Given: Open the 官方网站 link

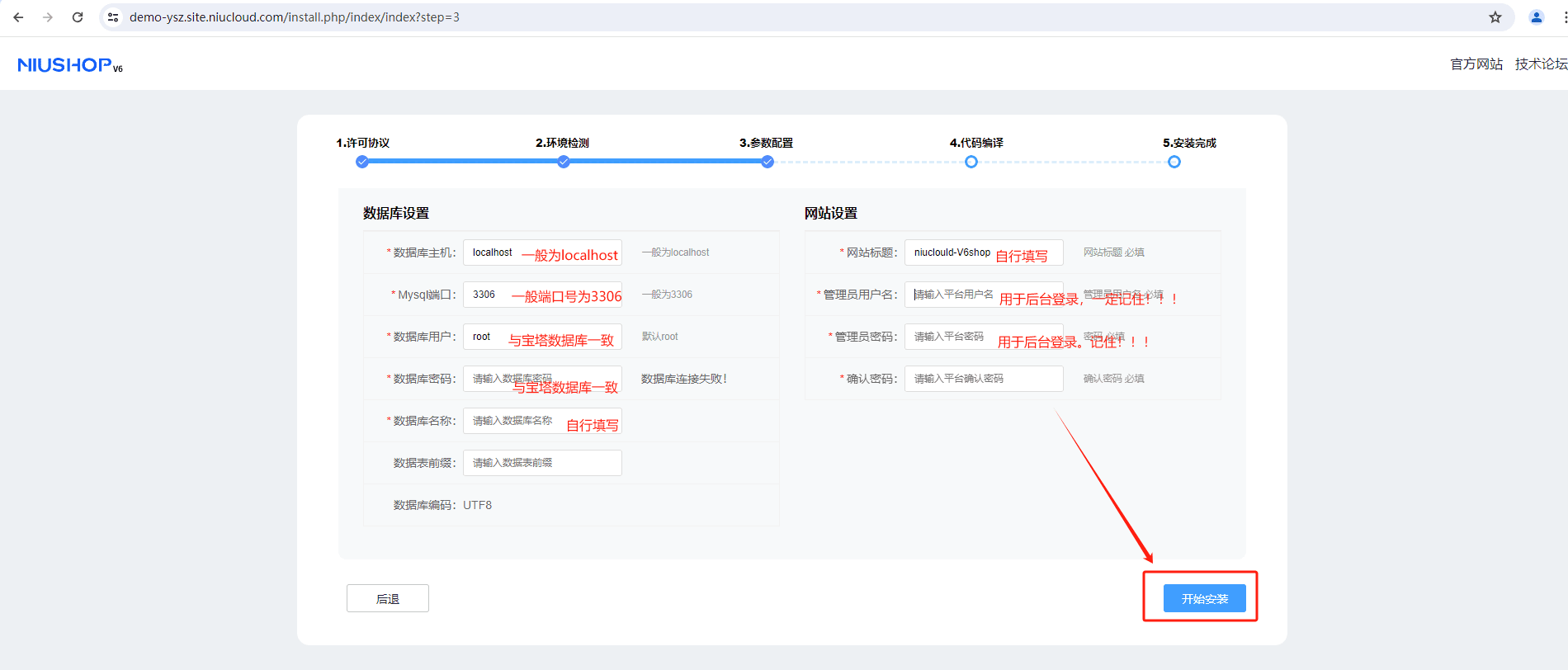Looking at the screenshot, I should pyautogui.click(x=1476, y=64).
